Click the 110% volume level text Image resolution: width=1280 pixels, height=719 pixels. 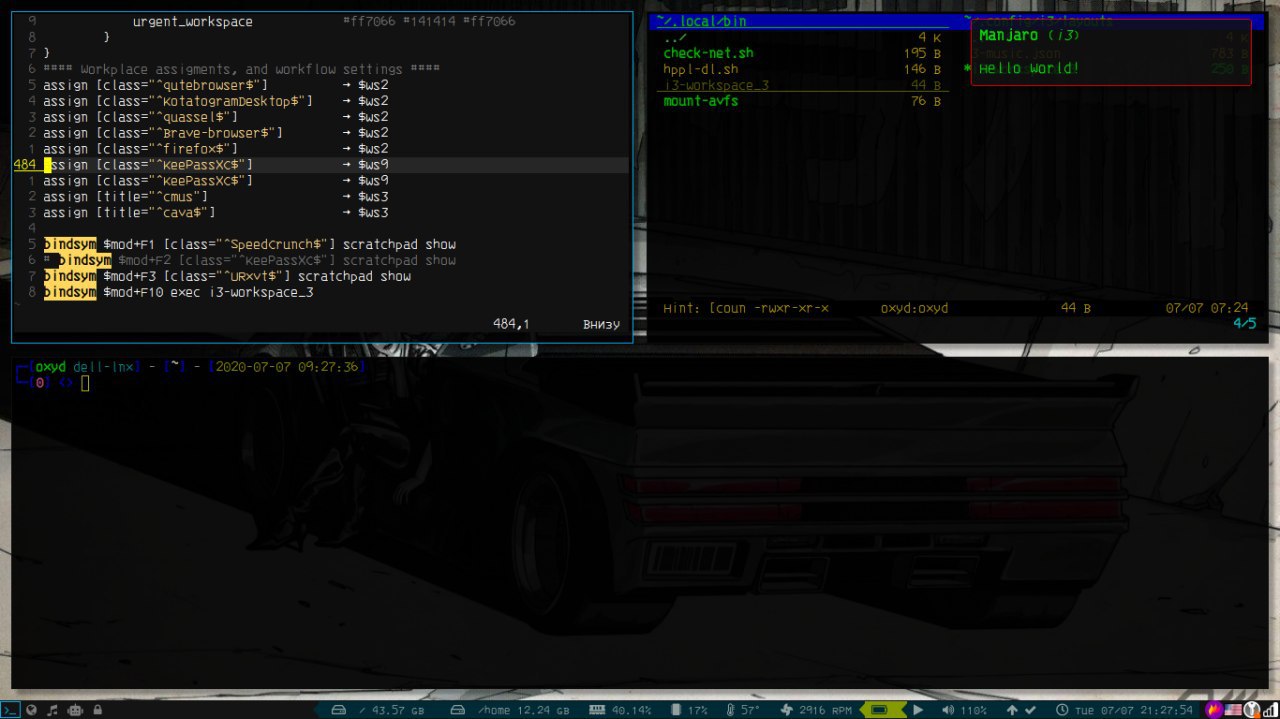click(x=974, y=710)
